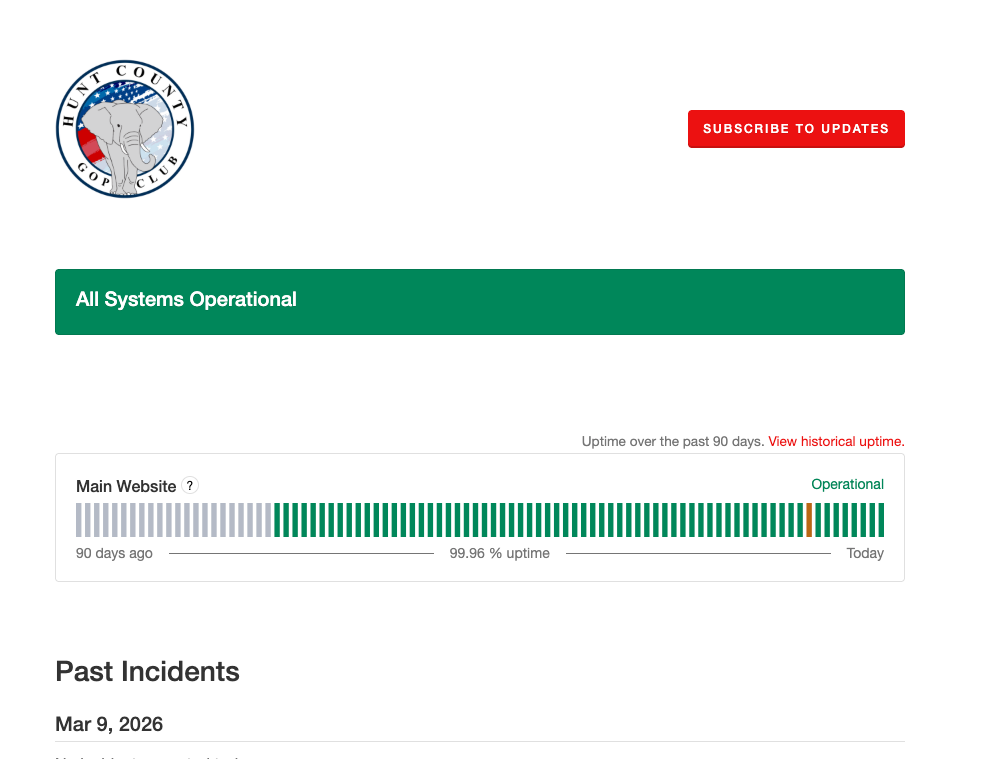Image resolution: width=1003 pixels, height=759 pixels.
Task: Select the Mar 9, 2026 date heading
Action: [109, 724]
